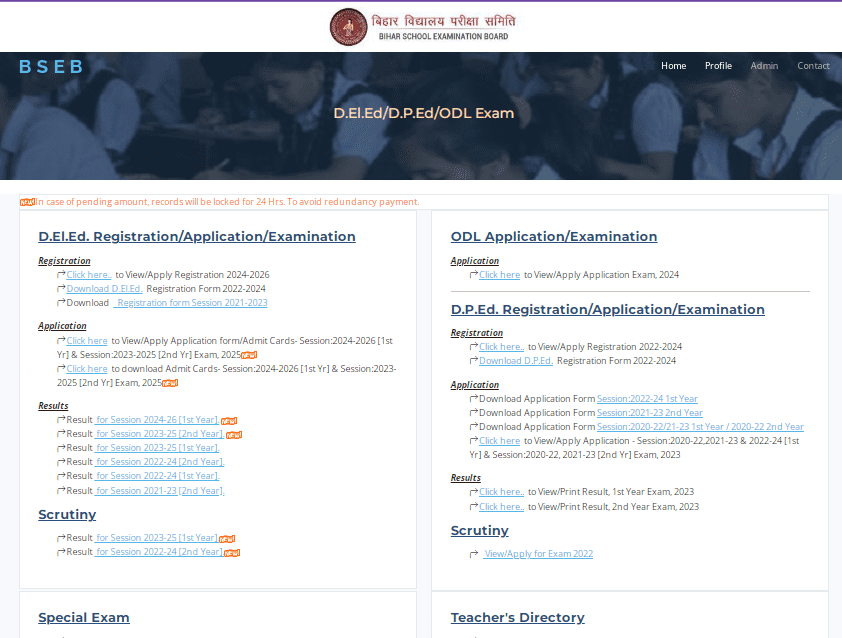
Task: Click the new badge beside Session 2024-26 result
Action: (x=229, y=420)
